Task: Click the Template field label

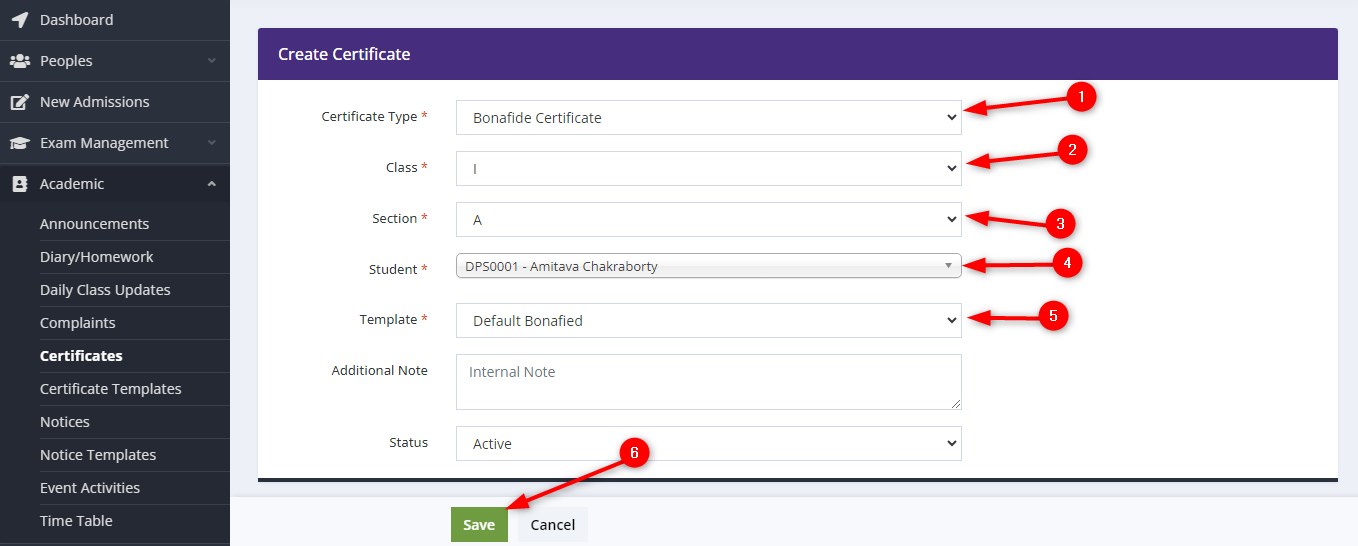Action: [388, 320]
